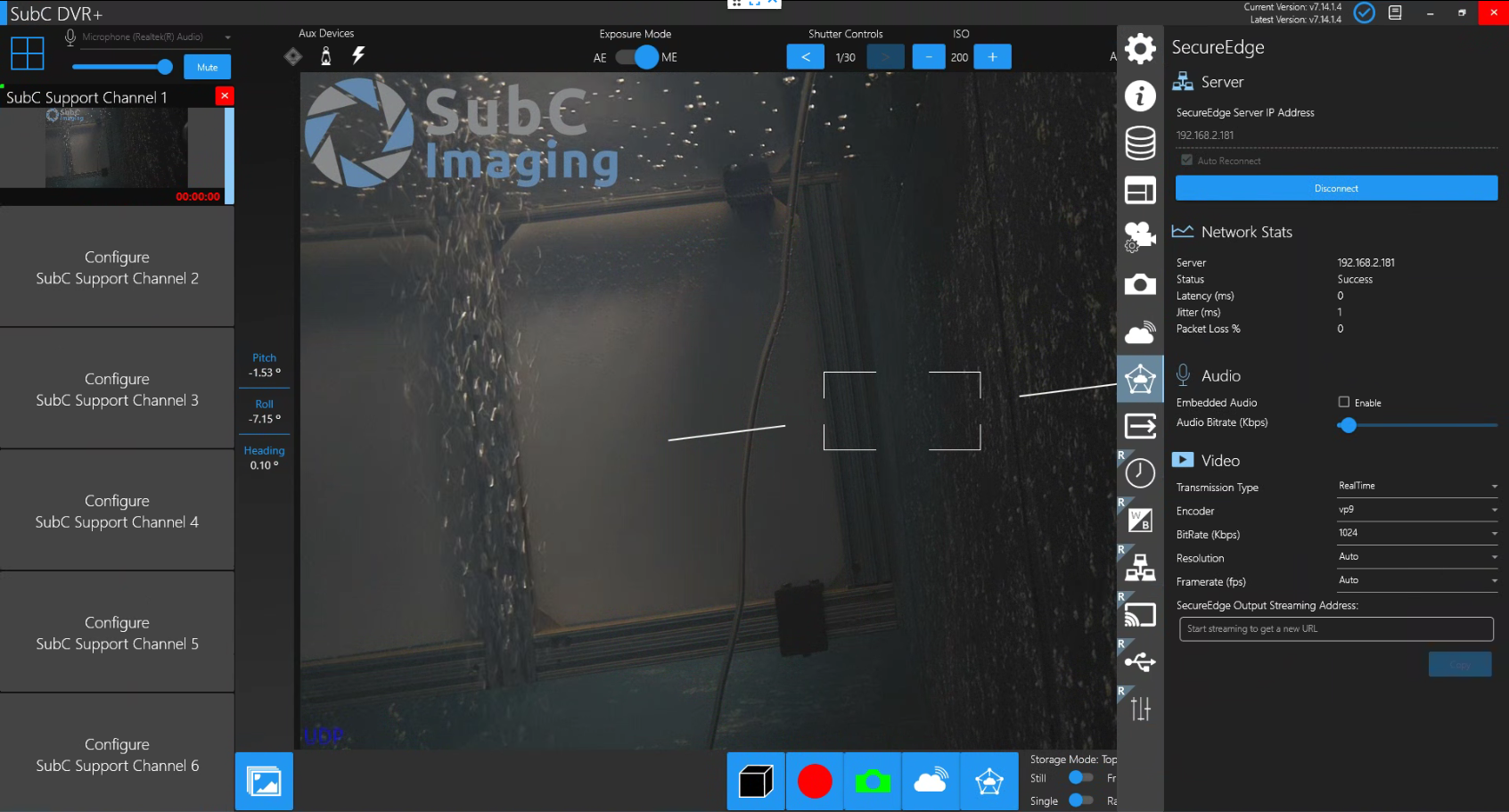Configure SubC Support Channel 6
Image resolution: width=1509 pixels, height=812 pixels.
(117, 754)
